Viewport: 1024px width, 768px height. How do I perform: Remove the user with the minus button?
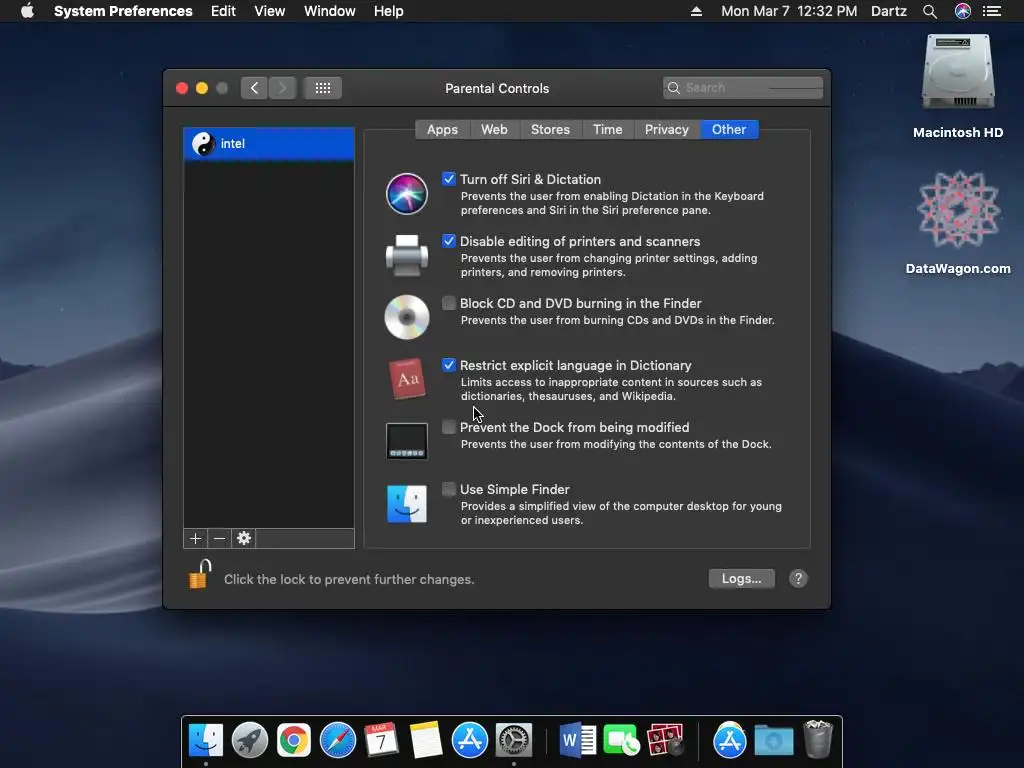[x=219, y=538]
